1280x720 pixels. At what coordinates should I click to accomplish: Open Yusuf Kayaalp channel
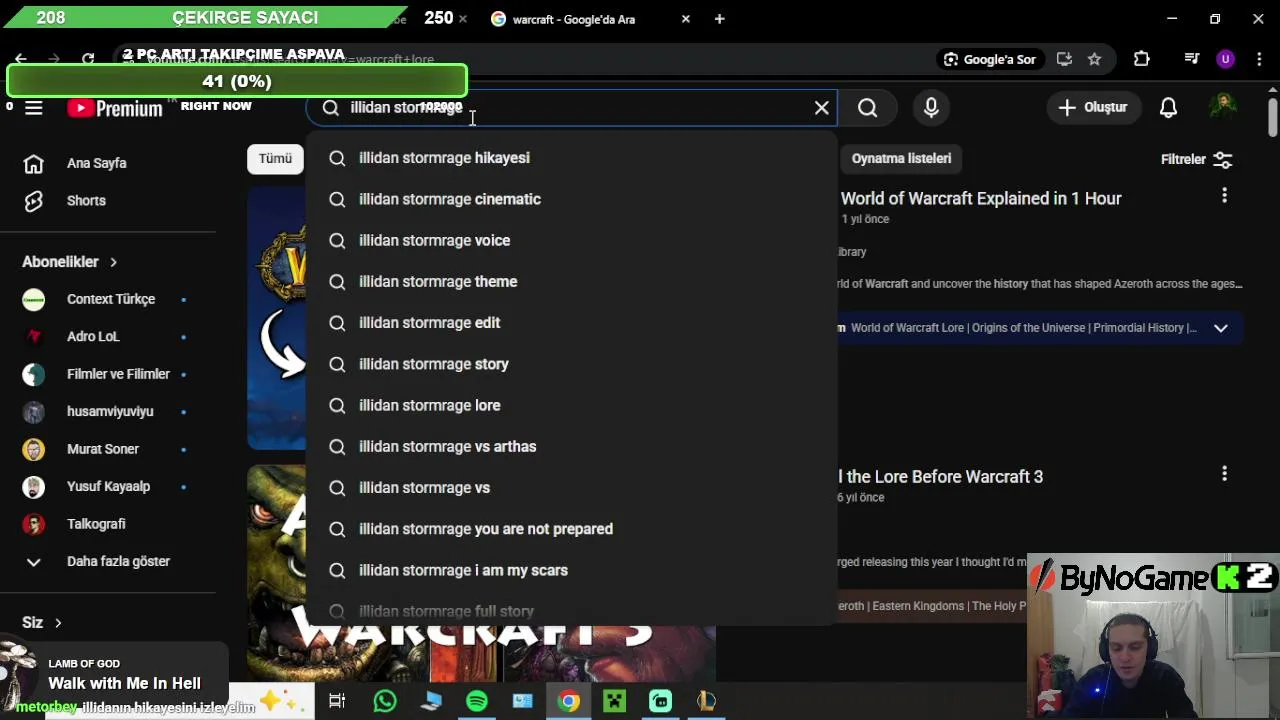[107, 487]
